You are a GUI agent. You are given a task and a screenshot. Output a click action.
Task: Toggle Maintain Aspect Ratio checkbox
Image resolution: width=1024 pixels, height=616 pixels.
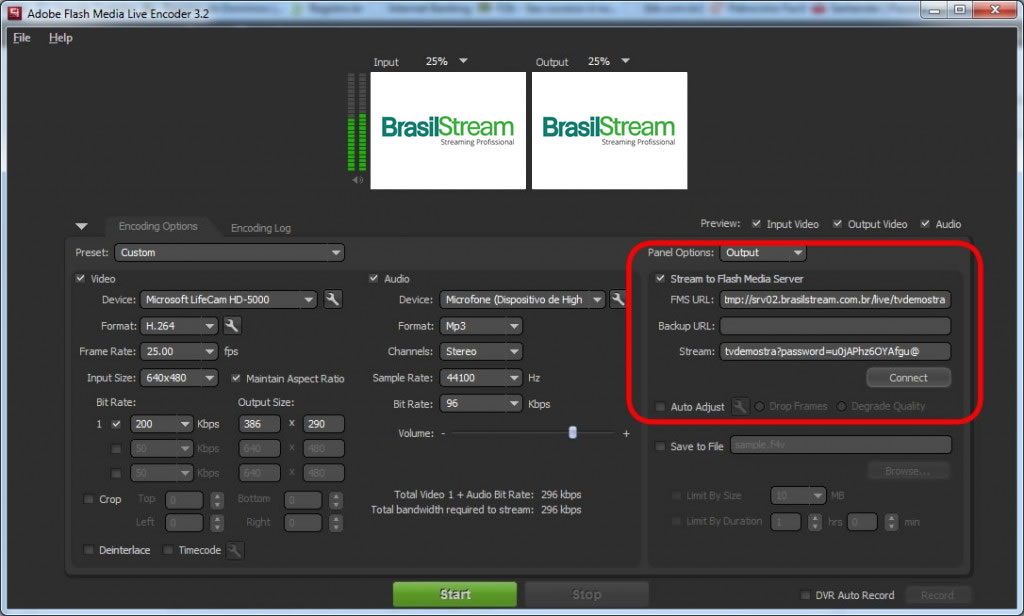pos(236,378)
